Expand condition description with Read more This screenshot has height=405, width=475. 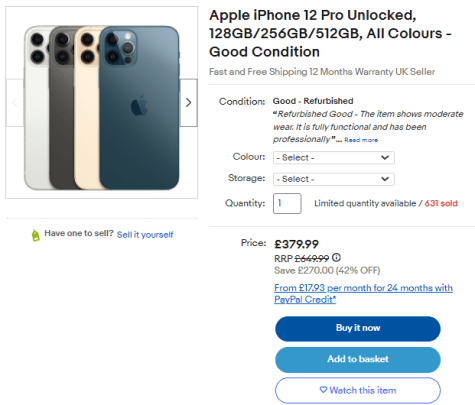(361, 140)
